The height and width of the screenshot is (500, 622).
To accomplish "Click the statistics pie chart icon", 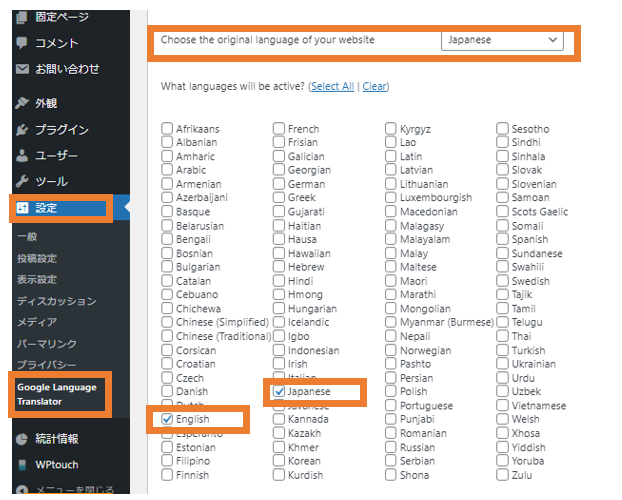I will (x=22, y=438).
